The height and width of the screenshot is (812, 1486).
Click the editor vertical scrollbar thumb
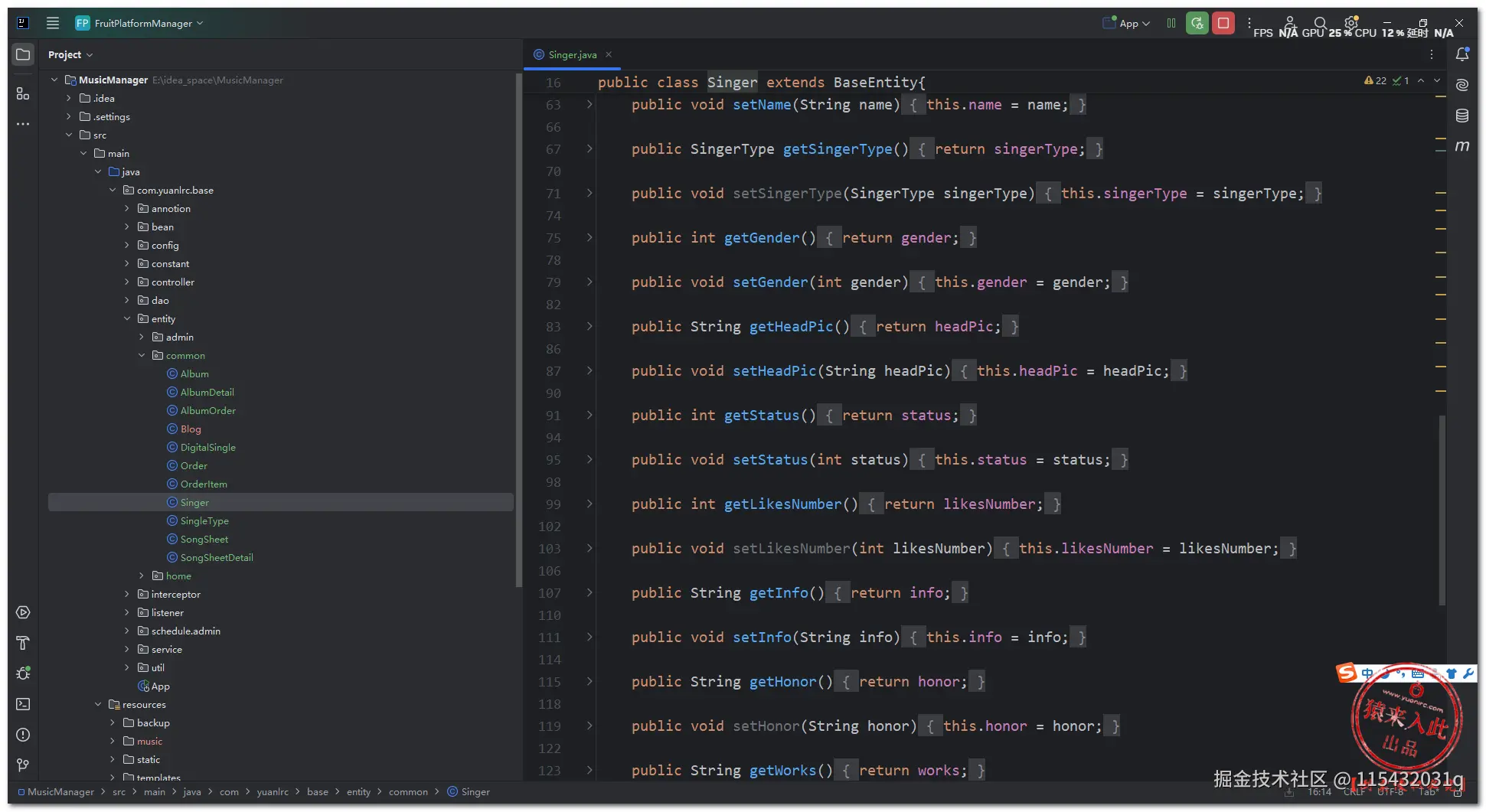[x=1442, y=510]
